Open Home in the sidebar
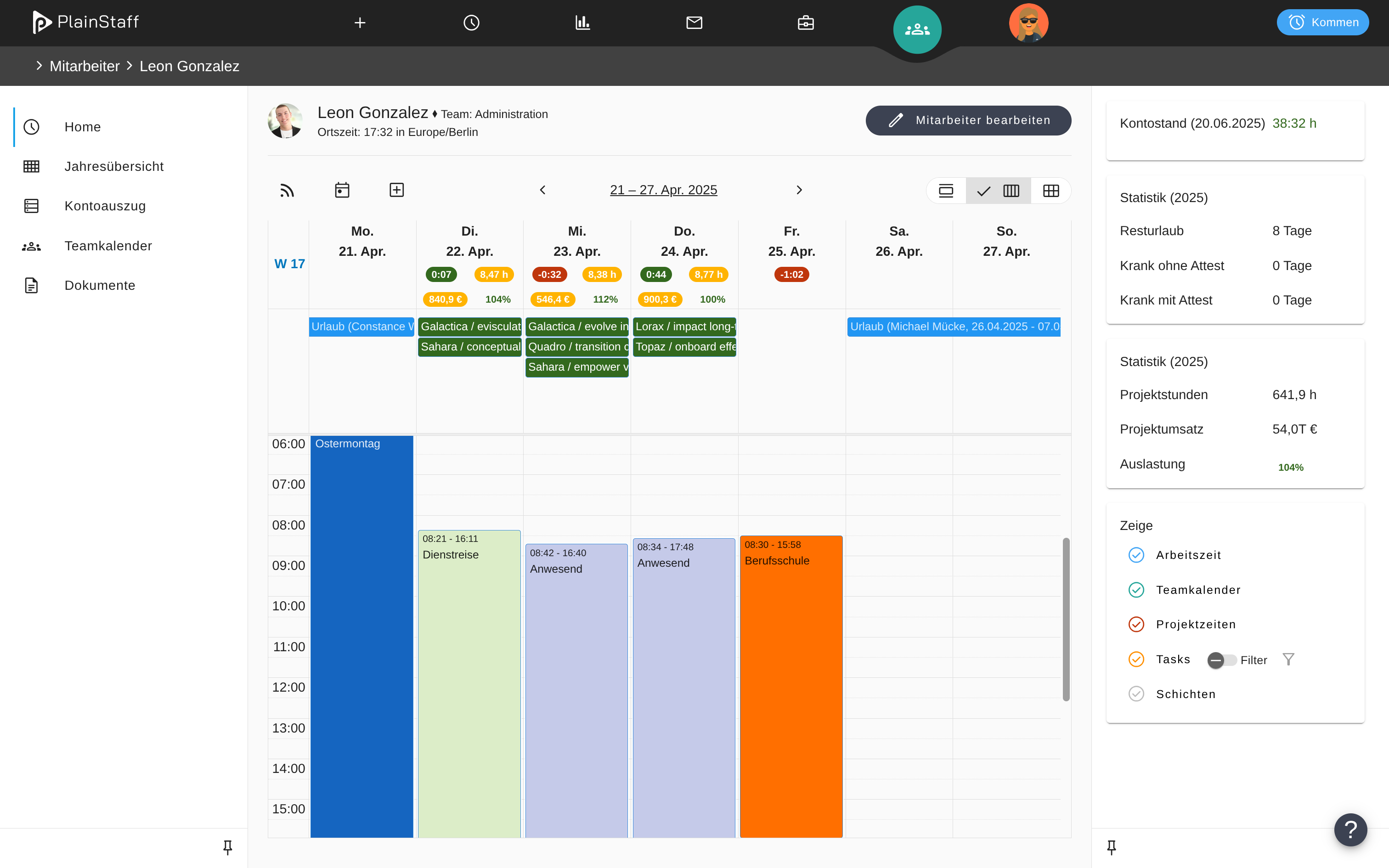Screen dimensions: 1389x868 124,127
